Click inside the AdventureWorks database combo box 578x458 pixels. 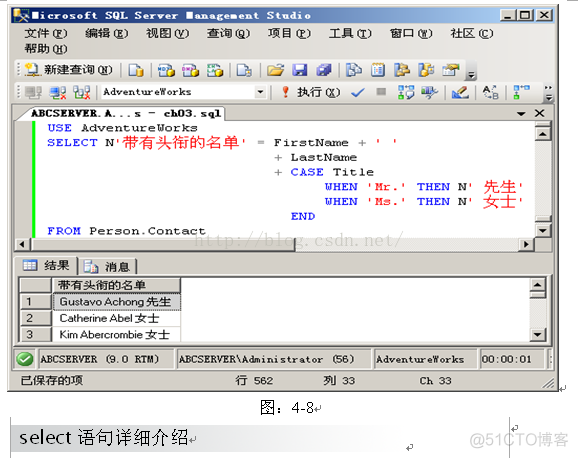(178, 92)
